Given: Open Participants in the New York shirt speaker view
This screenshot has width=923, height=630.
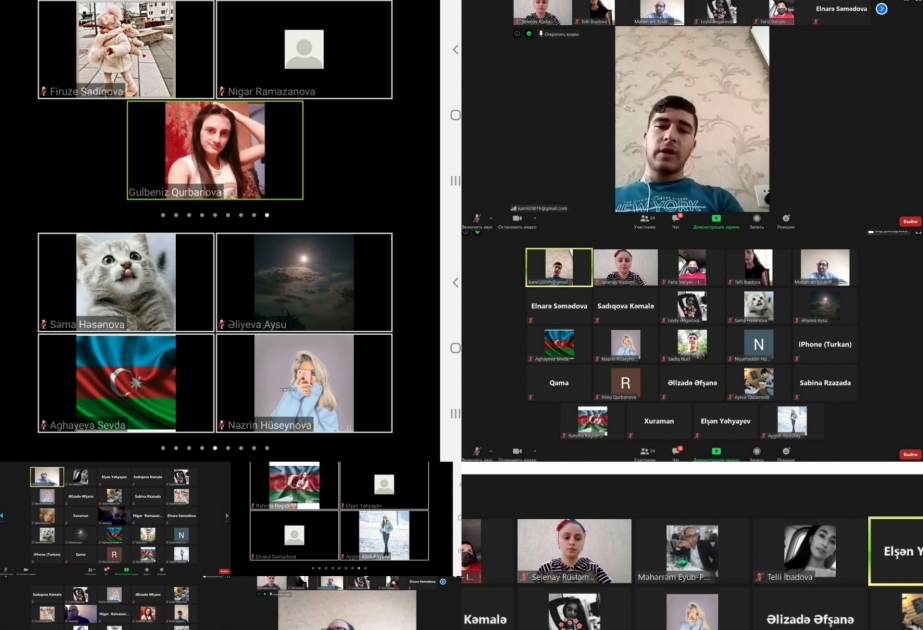Looking at the screenshot, I should click(645, 221).
